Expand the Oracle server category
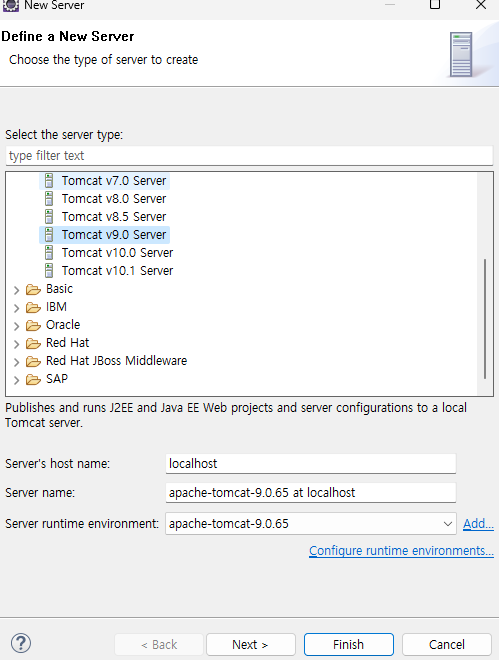Viewport: 499px width, 660px height. (16, 326)
